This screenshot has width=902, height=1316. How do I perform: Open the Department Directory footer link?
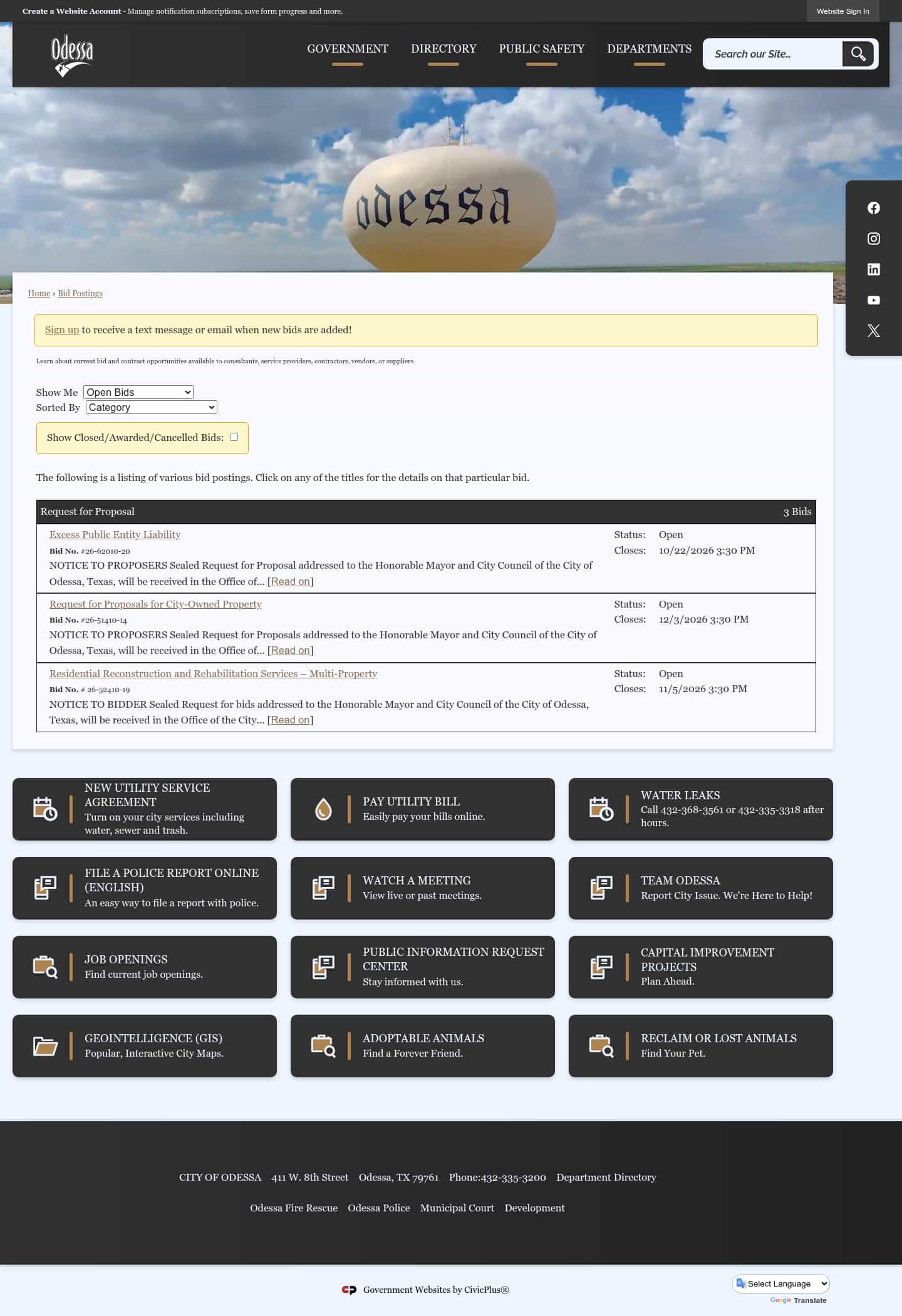tap(606, 1177)
